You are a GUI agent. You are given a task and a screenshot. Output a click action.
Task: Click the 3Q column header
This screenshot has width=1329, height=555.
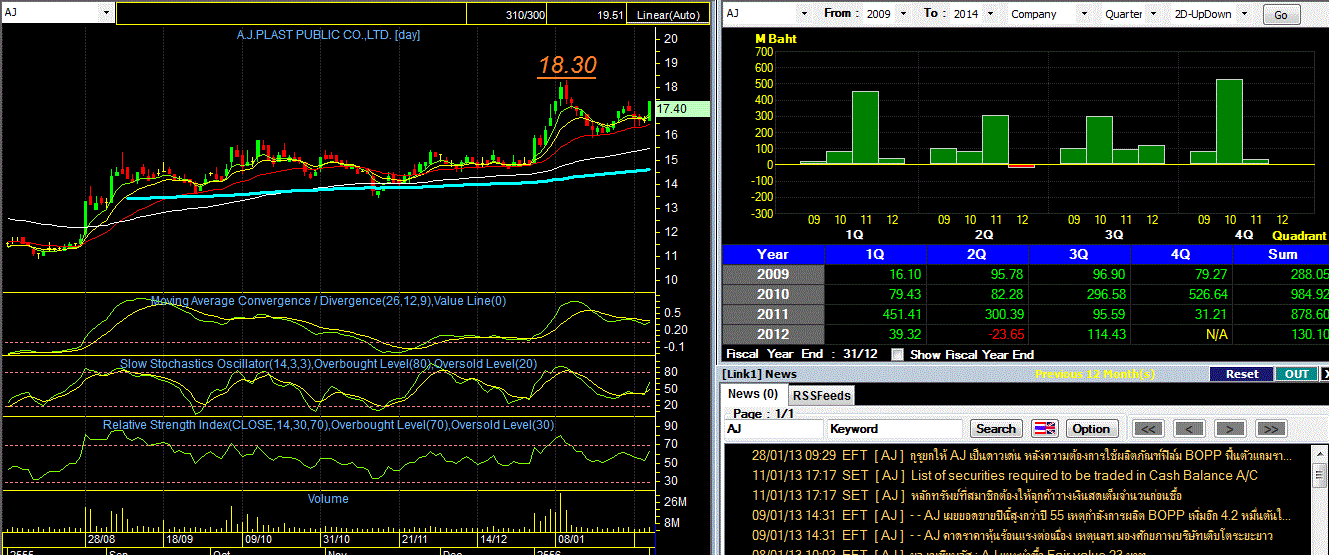(x=1080, y=254)
